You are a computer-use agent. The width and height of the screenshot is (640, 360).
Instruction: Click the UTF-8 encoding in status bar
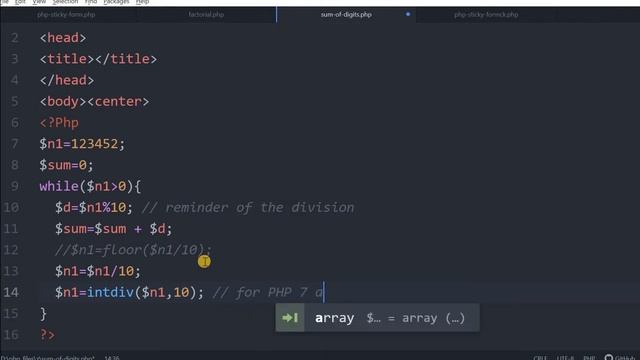[565, 358]
